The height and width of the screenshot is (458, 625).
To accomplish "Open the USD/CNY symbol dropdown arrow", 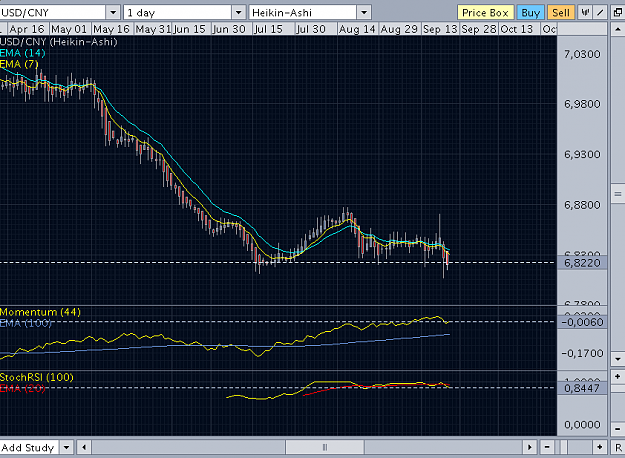I will coord(113,13).
